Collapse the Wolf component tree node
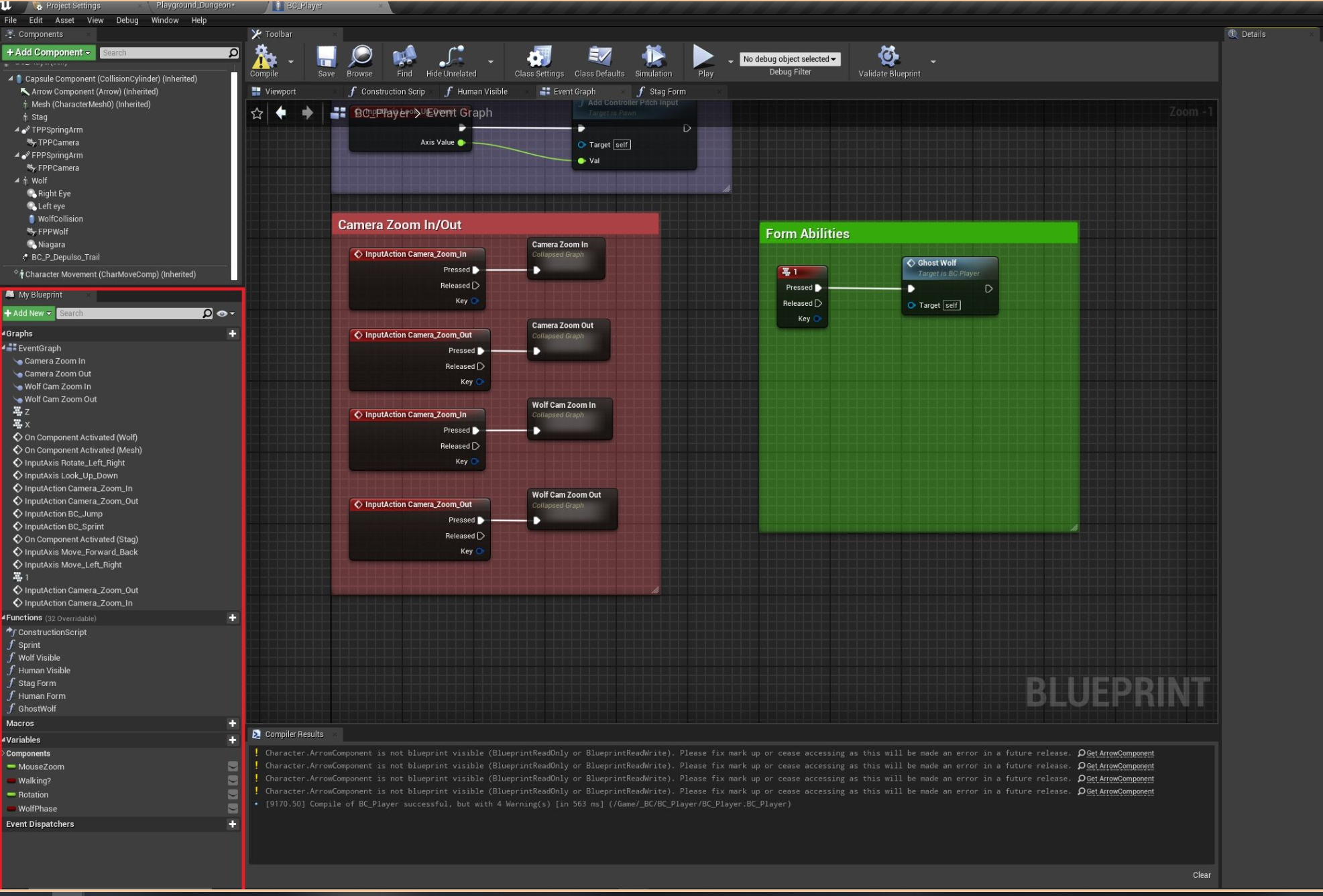1323x896 pixels. [x=17, y=181]
